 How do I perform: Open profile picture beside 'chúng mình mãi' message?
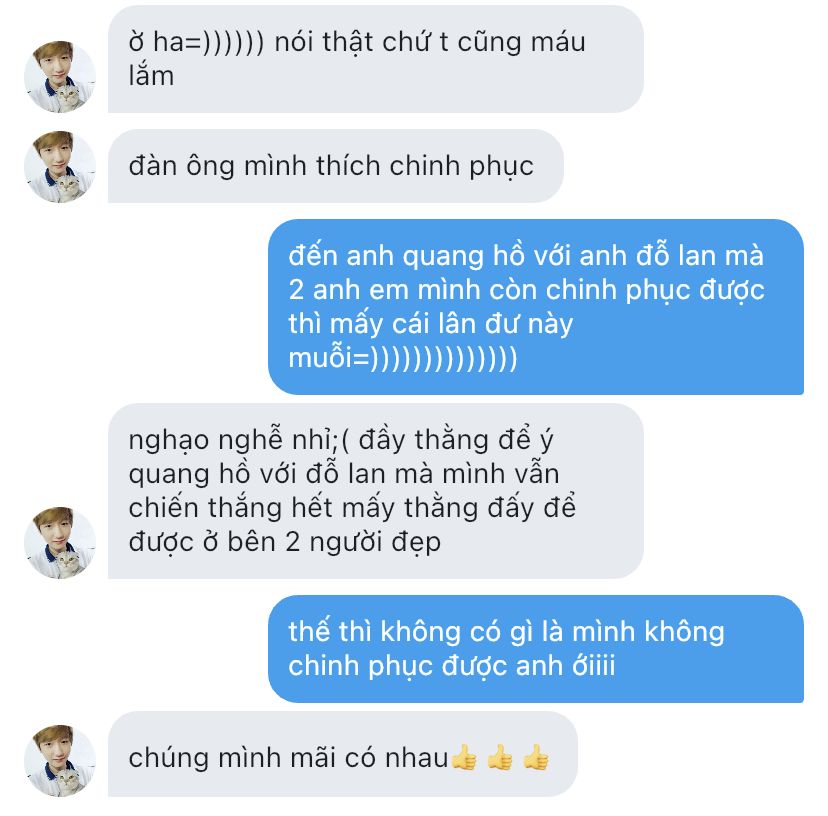[x=60, y=760]
